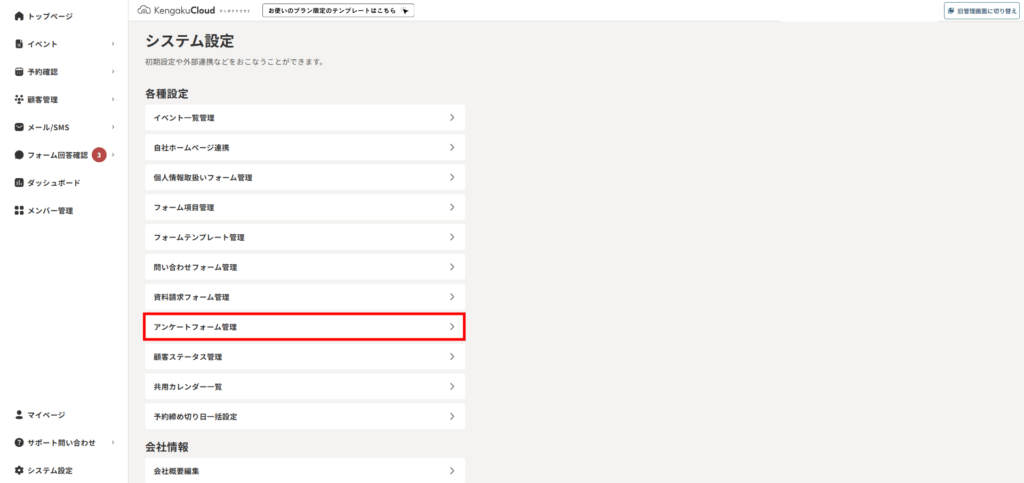
Task: Click 旧管理画面に切り替え button
Action: point(979,10)
